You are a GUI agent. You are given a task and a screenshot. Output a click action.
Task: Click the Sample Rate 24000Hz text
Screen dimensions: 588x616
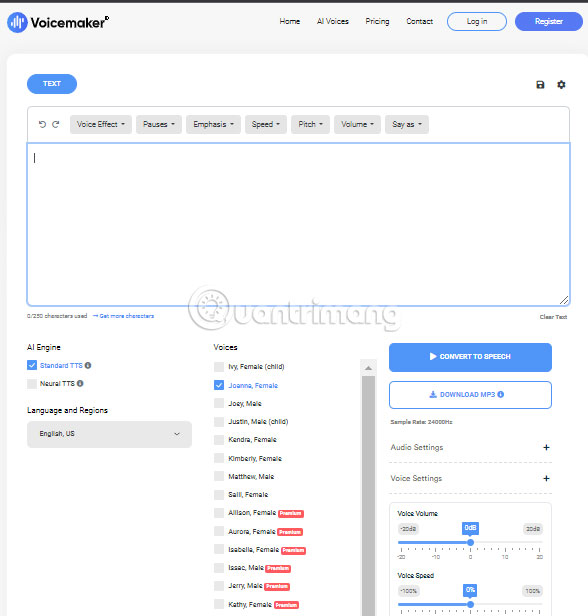[x=421, y=422]
